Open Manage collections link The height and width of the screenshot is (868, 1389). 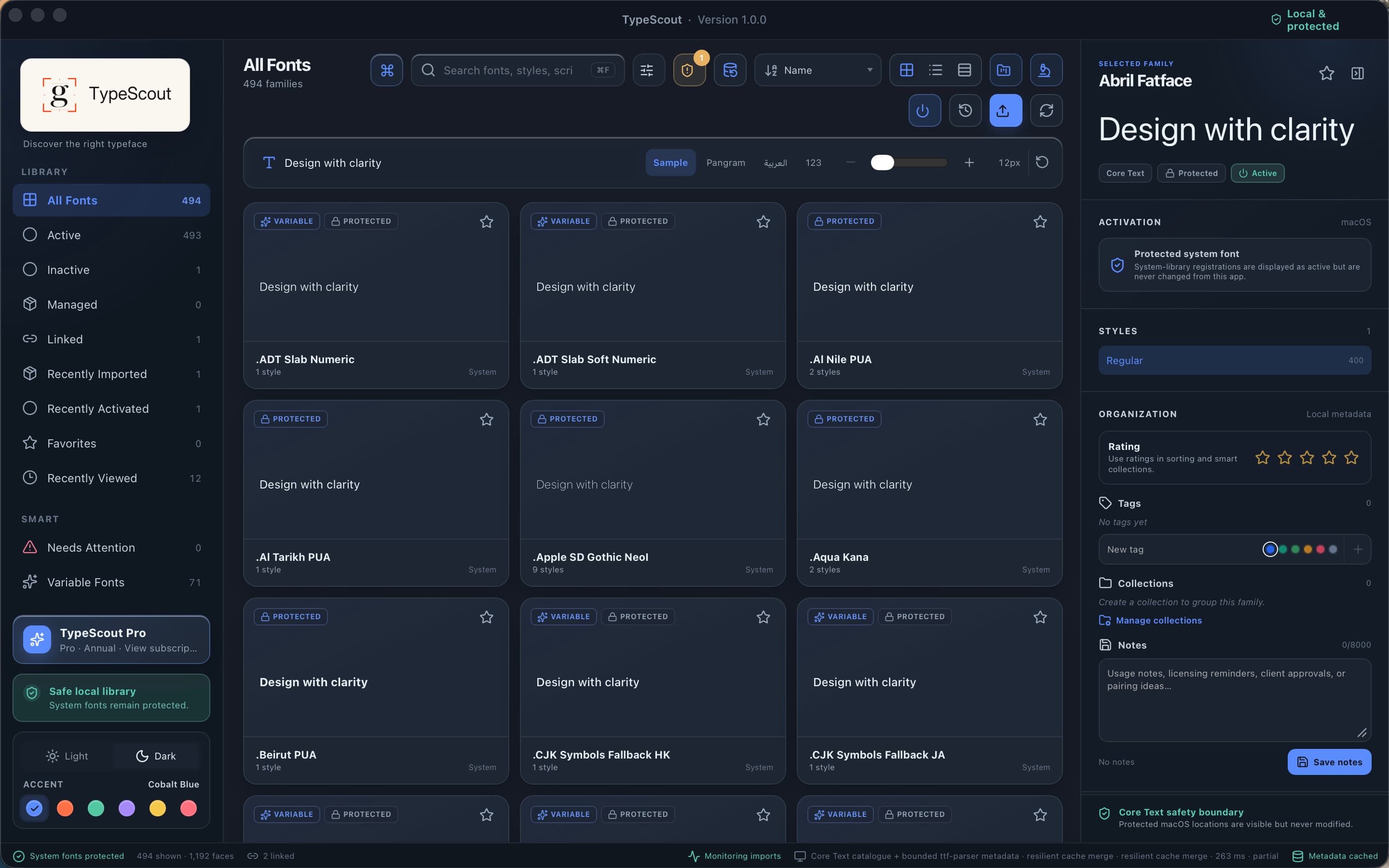[x=1150, y=620]
